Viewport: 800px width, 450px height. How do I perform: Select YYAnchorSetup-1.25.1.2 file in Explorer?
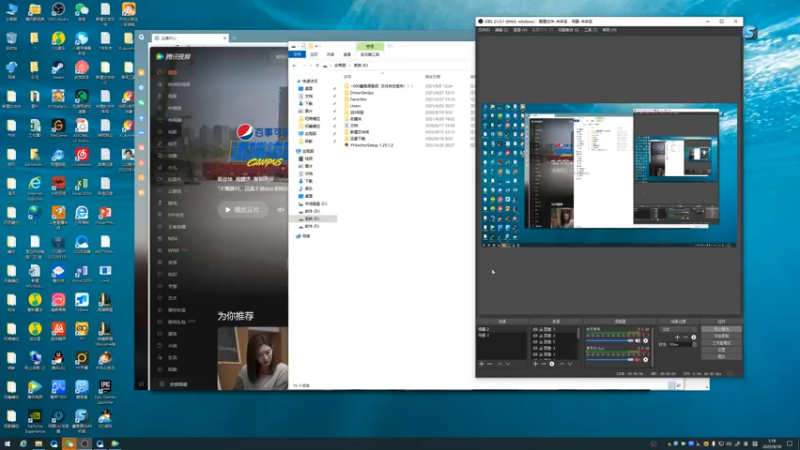[x=369, y=145]
